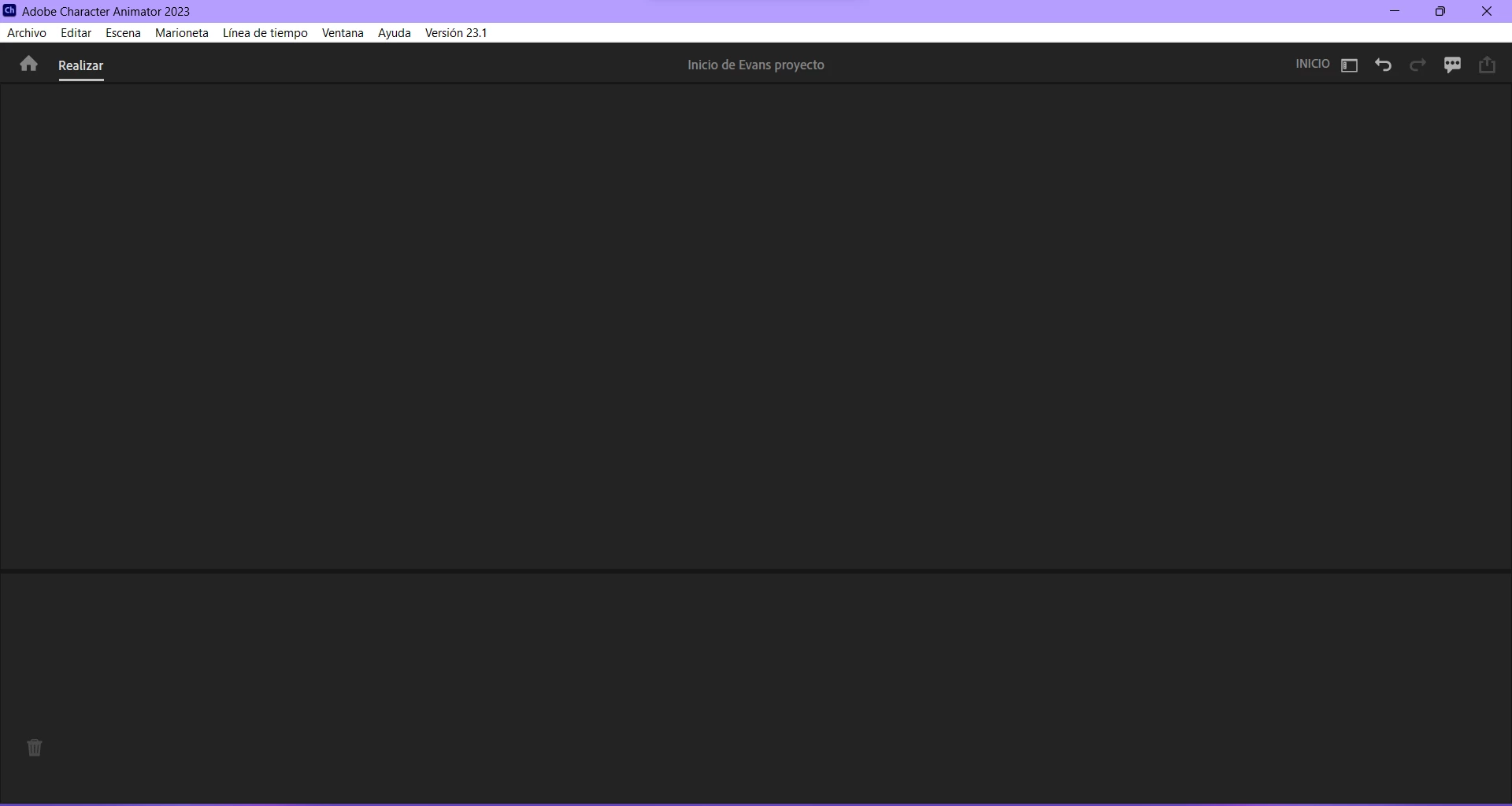Open the Marioneta menu
Viewport: 1512px width, 806px height.
(x=182, y=33)
